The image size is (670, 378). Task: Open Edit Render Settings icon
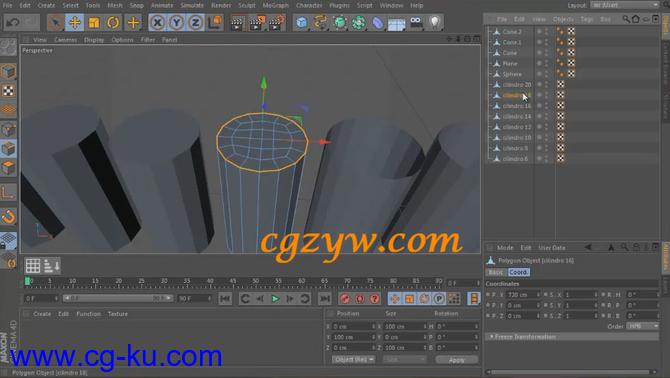click(x=276, y=23)
